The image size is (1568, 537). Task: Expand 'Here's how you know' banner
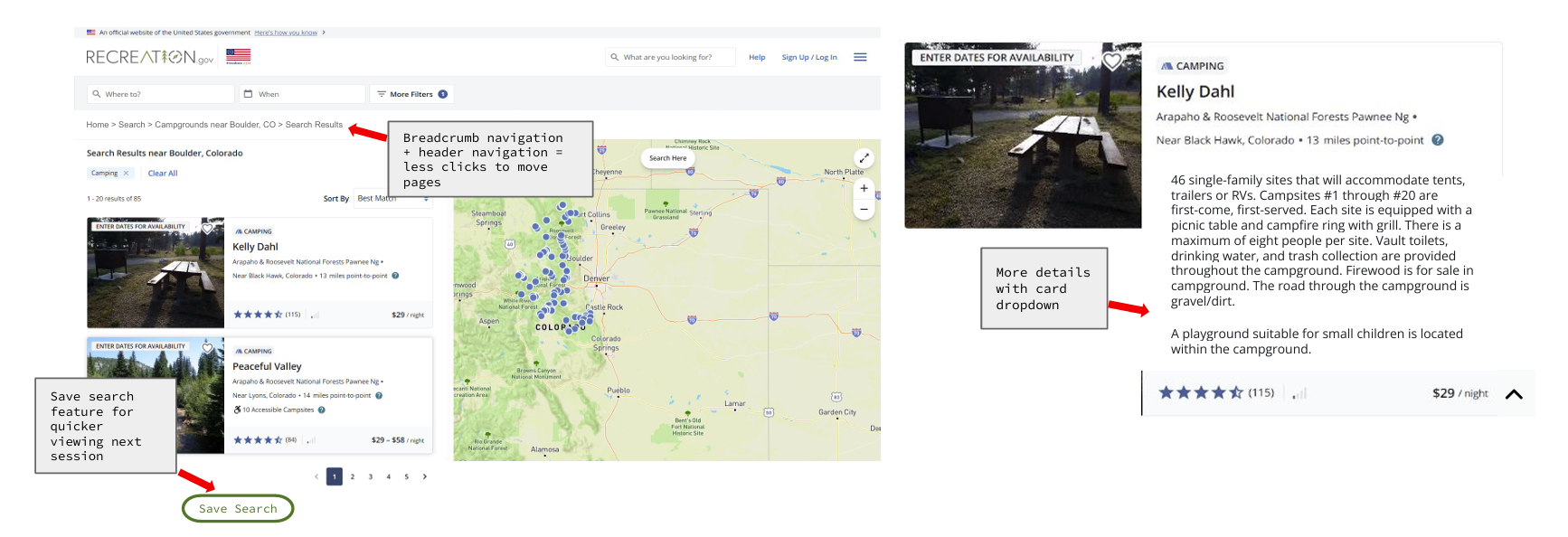[x=286, y=33]
